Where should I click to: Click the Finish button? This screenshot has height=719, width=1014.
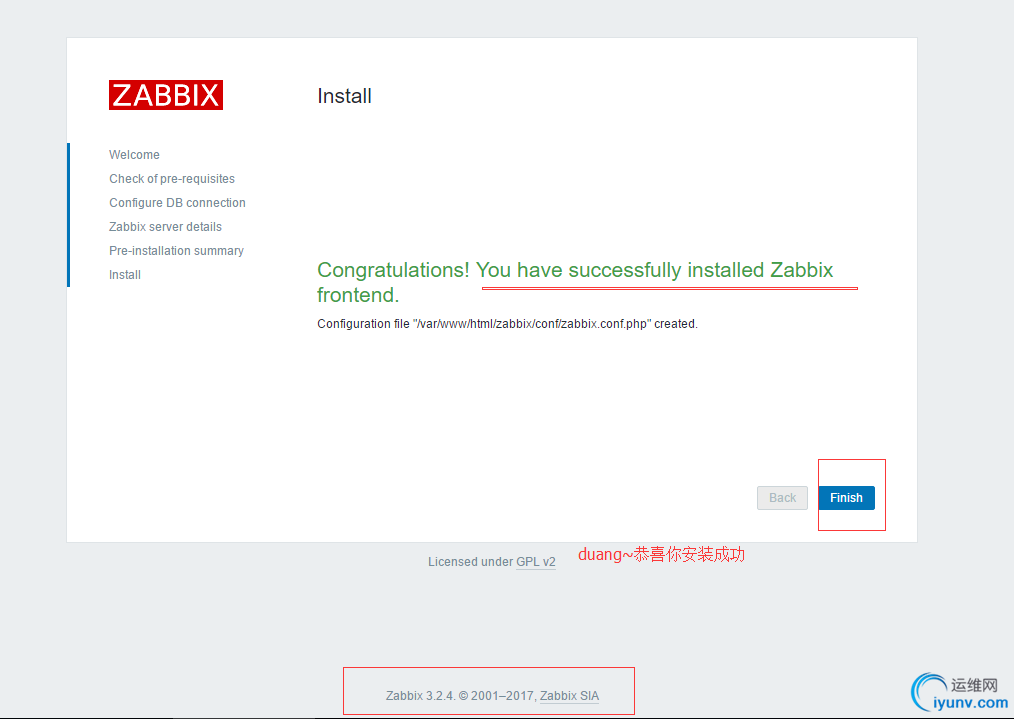[847, 498]
